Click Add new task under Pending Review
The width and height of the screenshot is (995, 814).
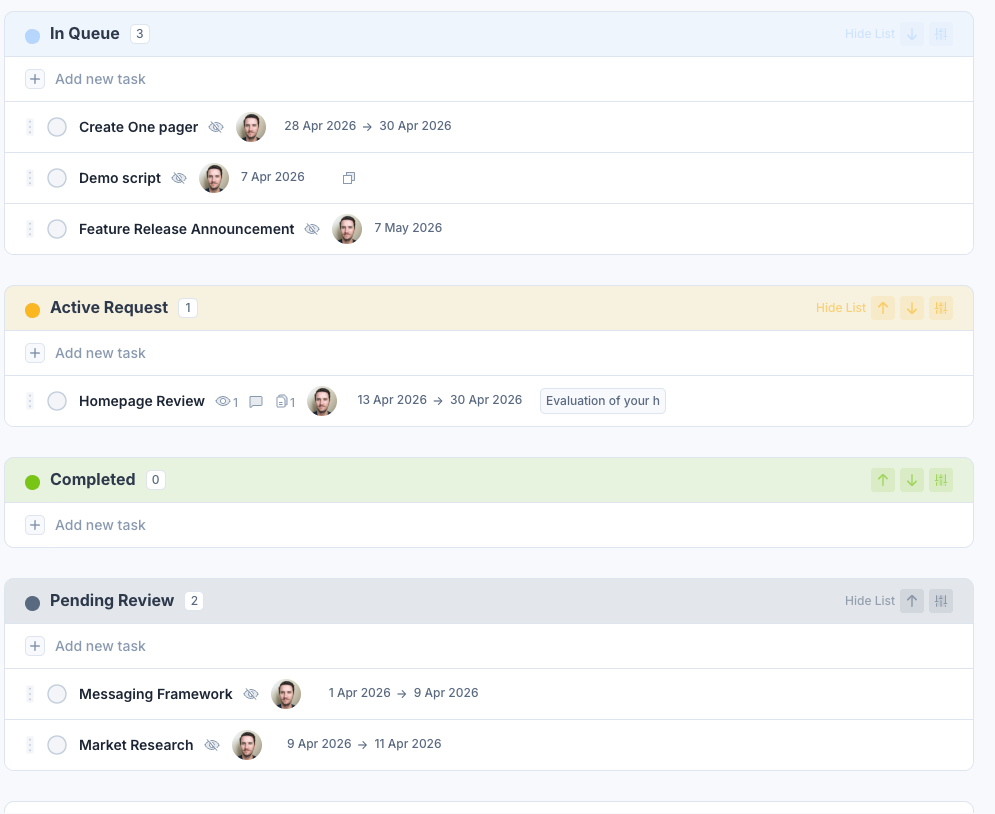pos(100,646)
